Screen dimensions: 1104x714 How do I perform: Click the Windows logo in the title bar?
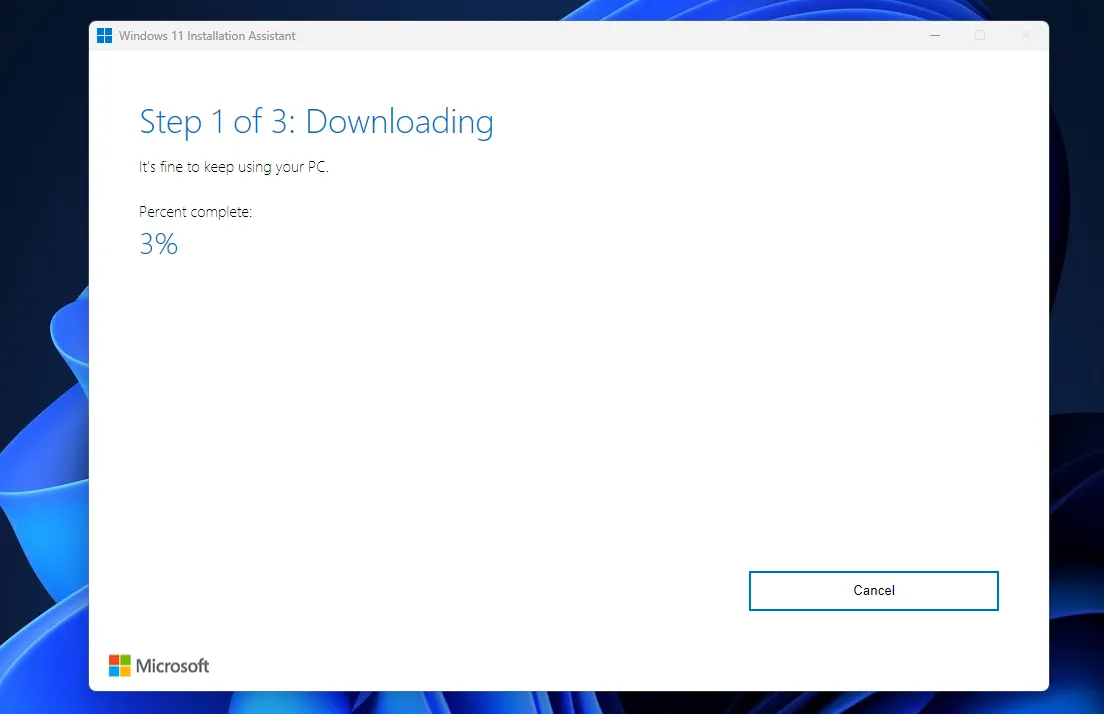(x=104, y=36)
